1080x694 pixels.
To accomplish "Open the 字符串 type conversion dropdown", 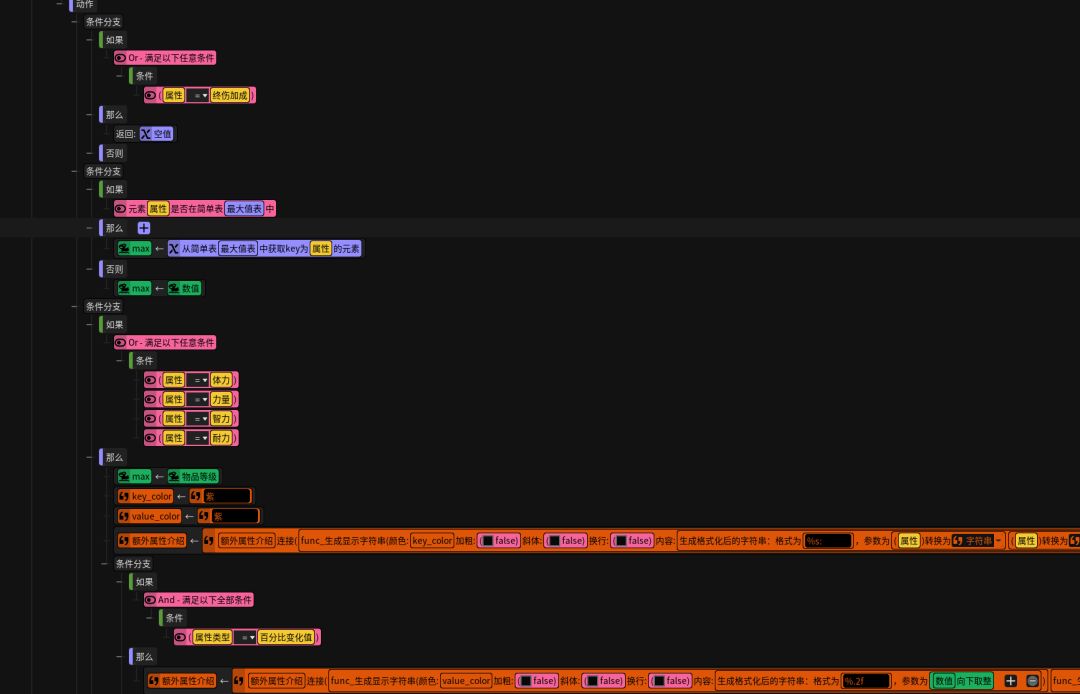I will [977, 540].
